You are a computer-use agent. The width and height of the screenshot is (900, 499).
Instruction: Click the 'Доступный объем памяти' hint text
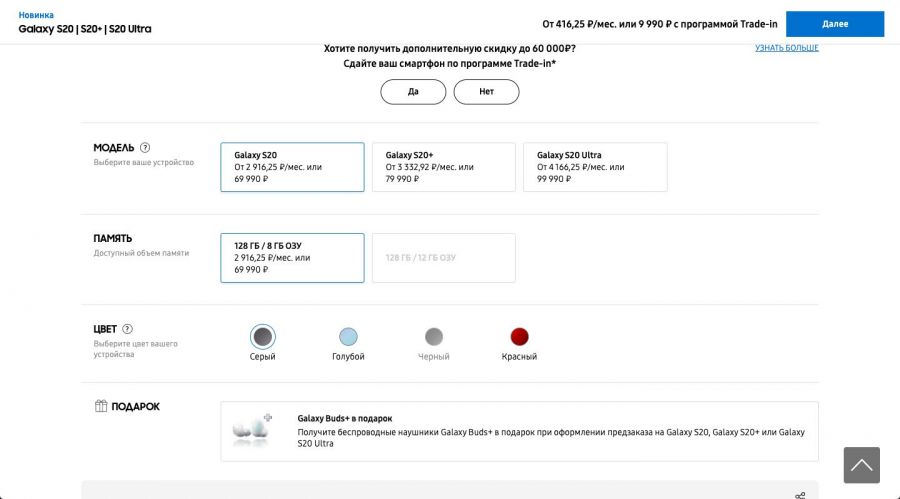tap(141, 253)
